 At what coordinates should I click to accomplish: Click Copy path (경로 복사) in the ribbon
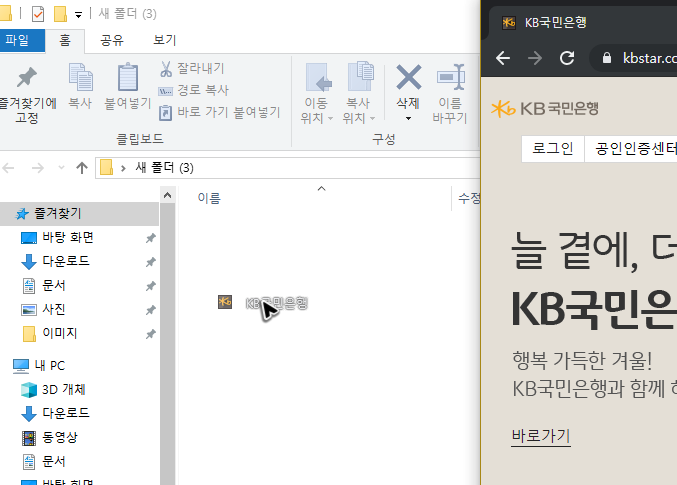193,90
